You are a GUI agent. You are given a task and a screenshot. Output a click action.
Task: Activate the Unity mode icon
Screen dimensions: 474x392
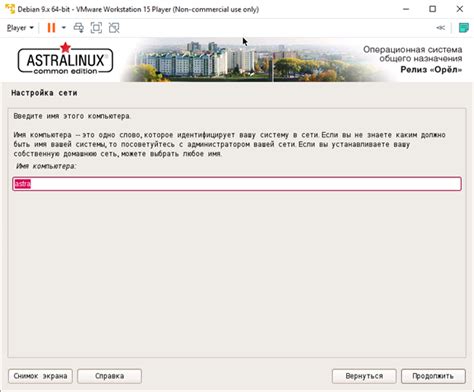pyautogui.click(x=114, y=28)
